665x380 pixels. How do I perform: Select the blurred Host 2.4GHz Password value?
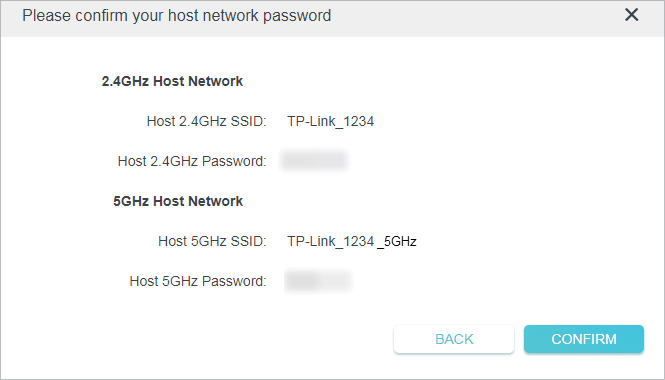pos(314,161)
